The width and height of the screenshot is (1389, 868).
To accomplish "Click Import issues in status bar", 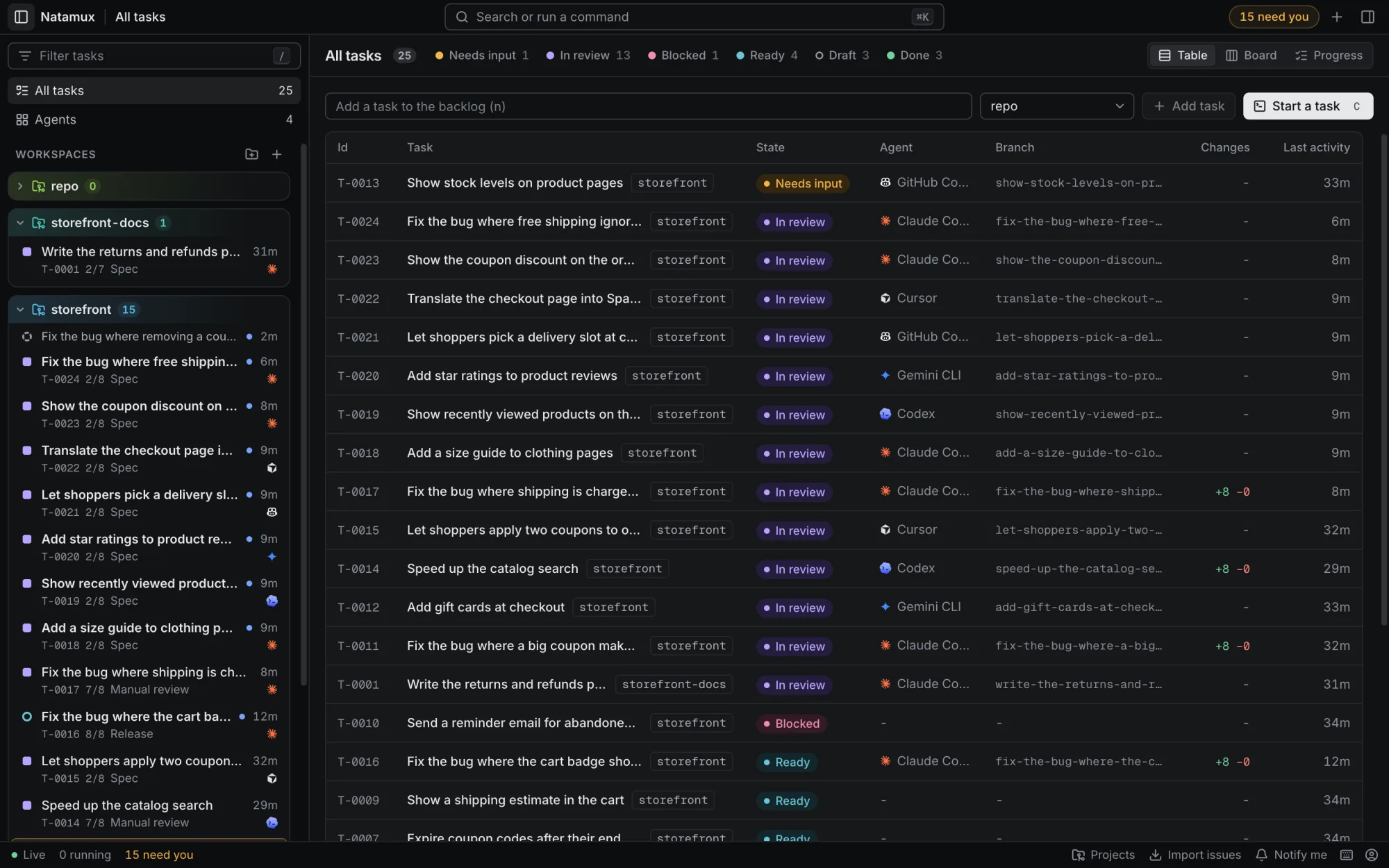I will pyautogui.click(x=1195, y=855).
